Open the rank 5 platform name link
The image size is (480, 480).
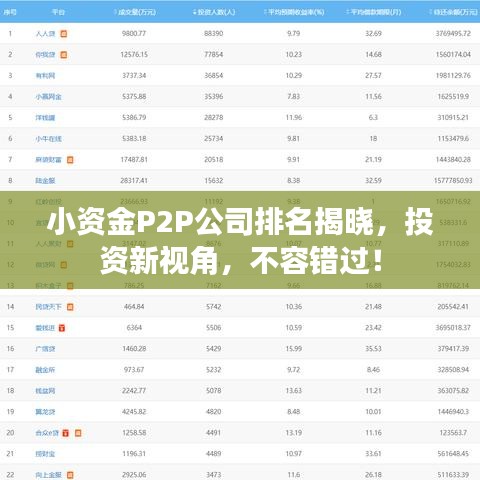pyautogui.click(x=45, y=118)
